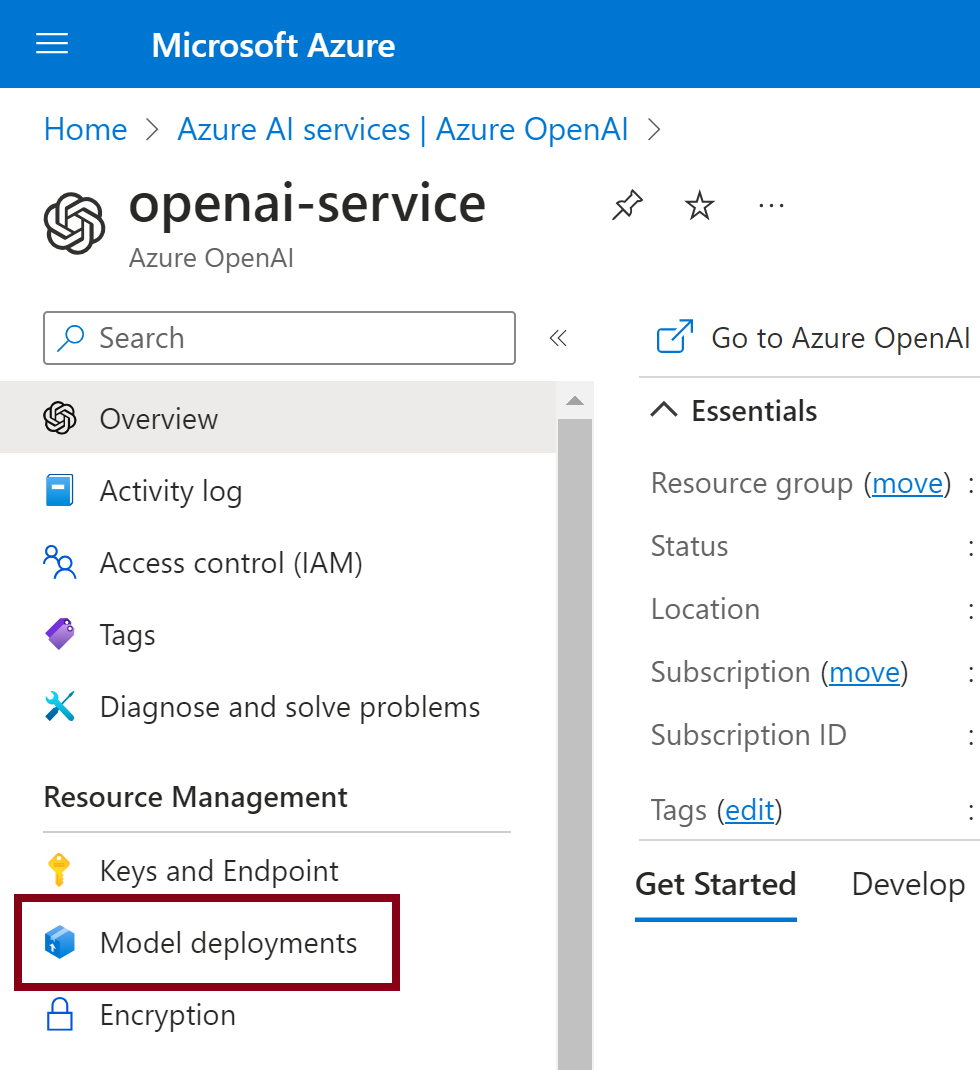Image resolution: width=980 pixels, height=1070 pixels.
Task: Click the Diagnose wrench icon
Action: pos(60,707)
